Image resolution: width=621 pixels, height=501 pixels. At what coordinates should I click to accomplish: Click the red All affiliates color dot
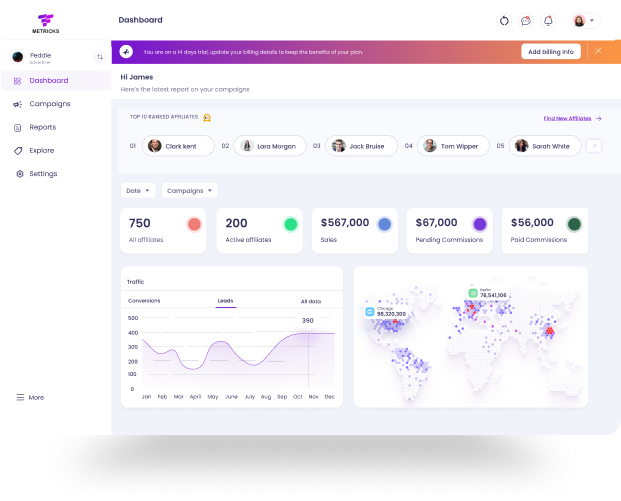(x=194, y=224)
